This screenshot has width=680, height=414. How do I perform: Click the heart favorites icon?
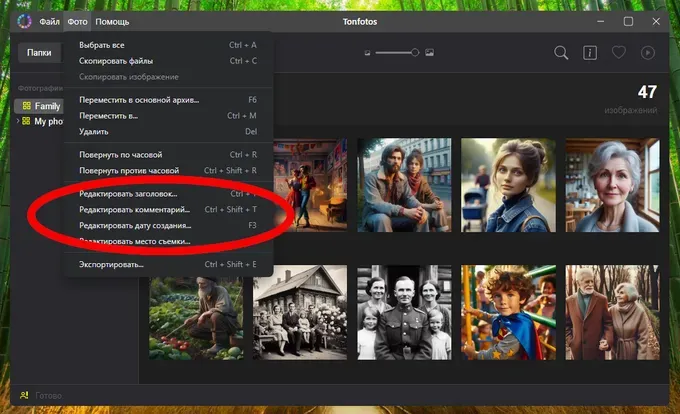[618, 53]
